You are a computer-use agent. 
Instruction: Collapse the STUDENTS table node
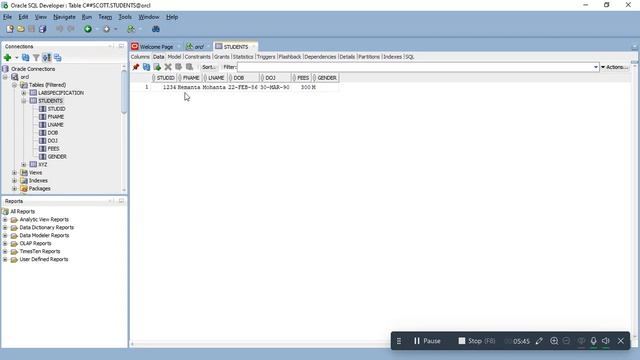(24, 101)
